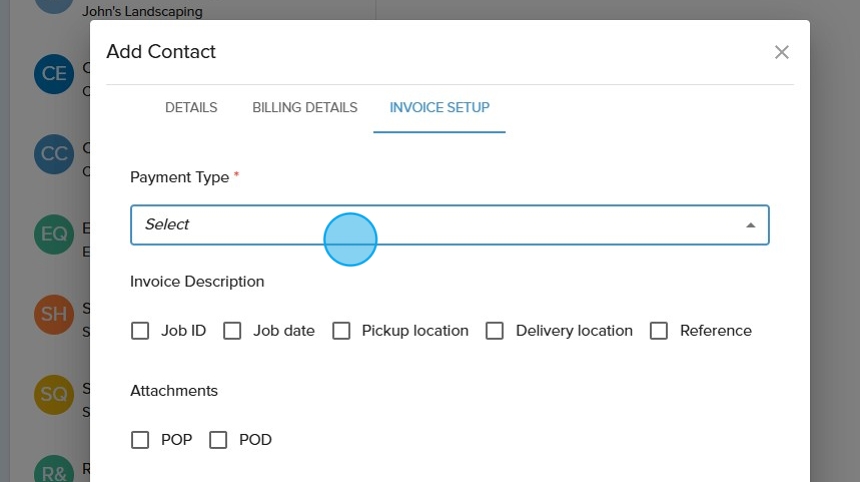
Task: Close the Add Contact dialog
Action: pos(782,52)
